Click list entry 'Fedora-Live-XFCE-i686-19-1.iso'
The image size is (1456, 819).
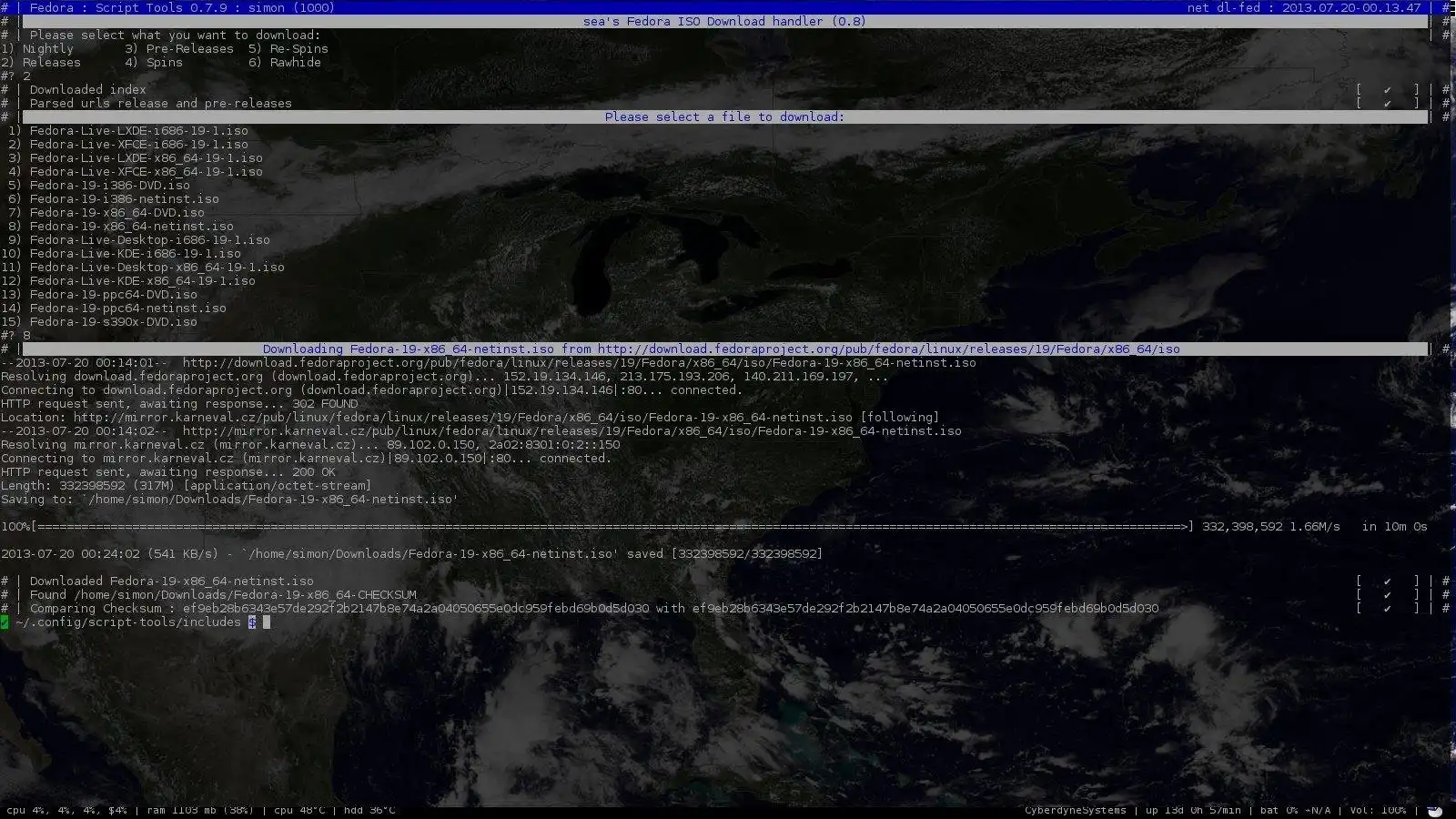coord(139,145)
